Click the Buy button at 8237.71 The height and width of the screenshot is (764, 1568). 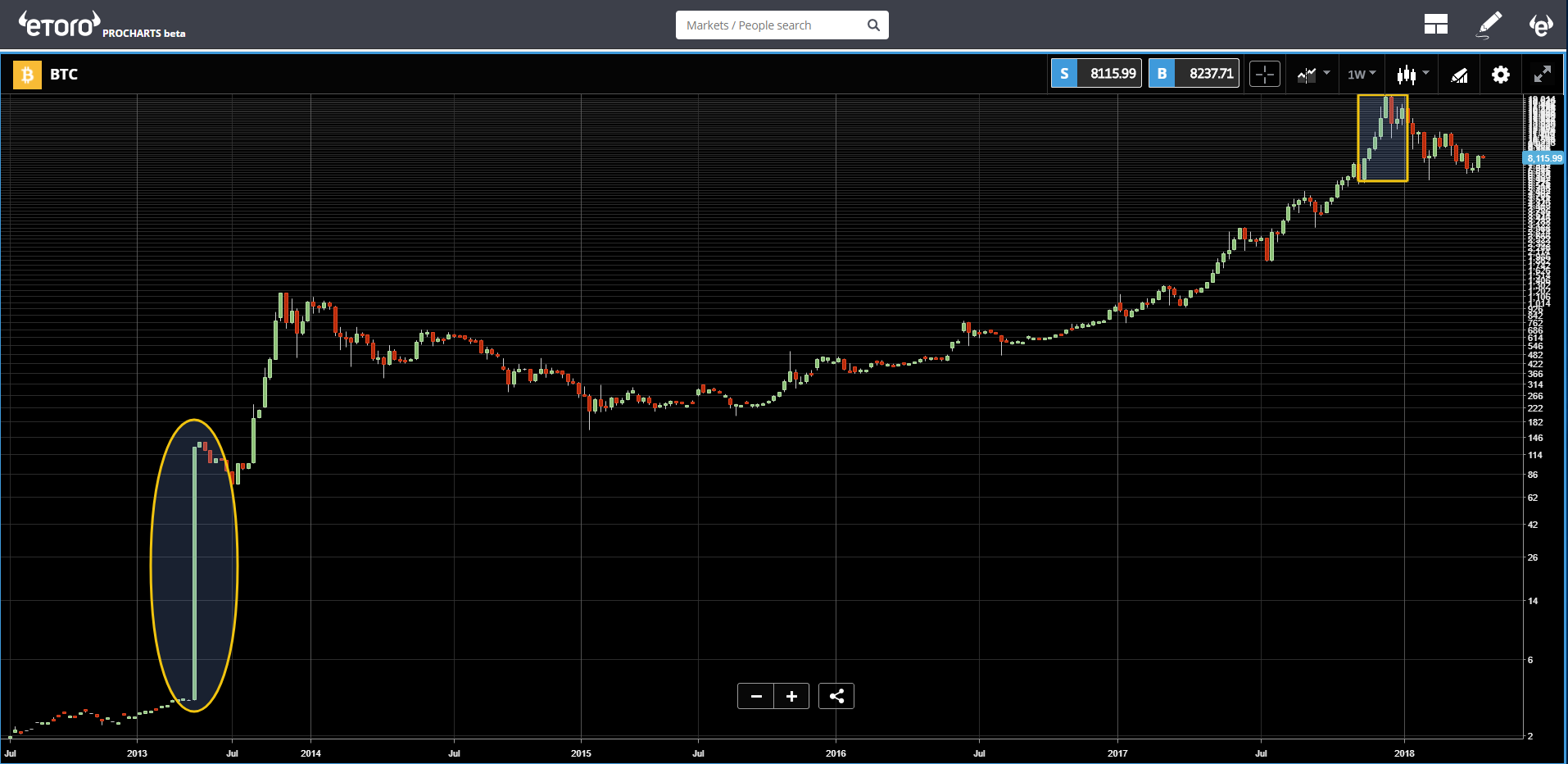pos(1194,73)
